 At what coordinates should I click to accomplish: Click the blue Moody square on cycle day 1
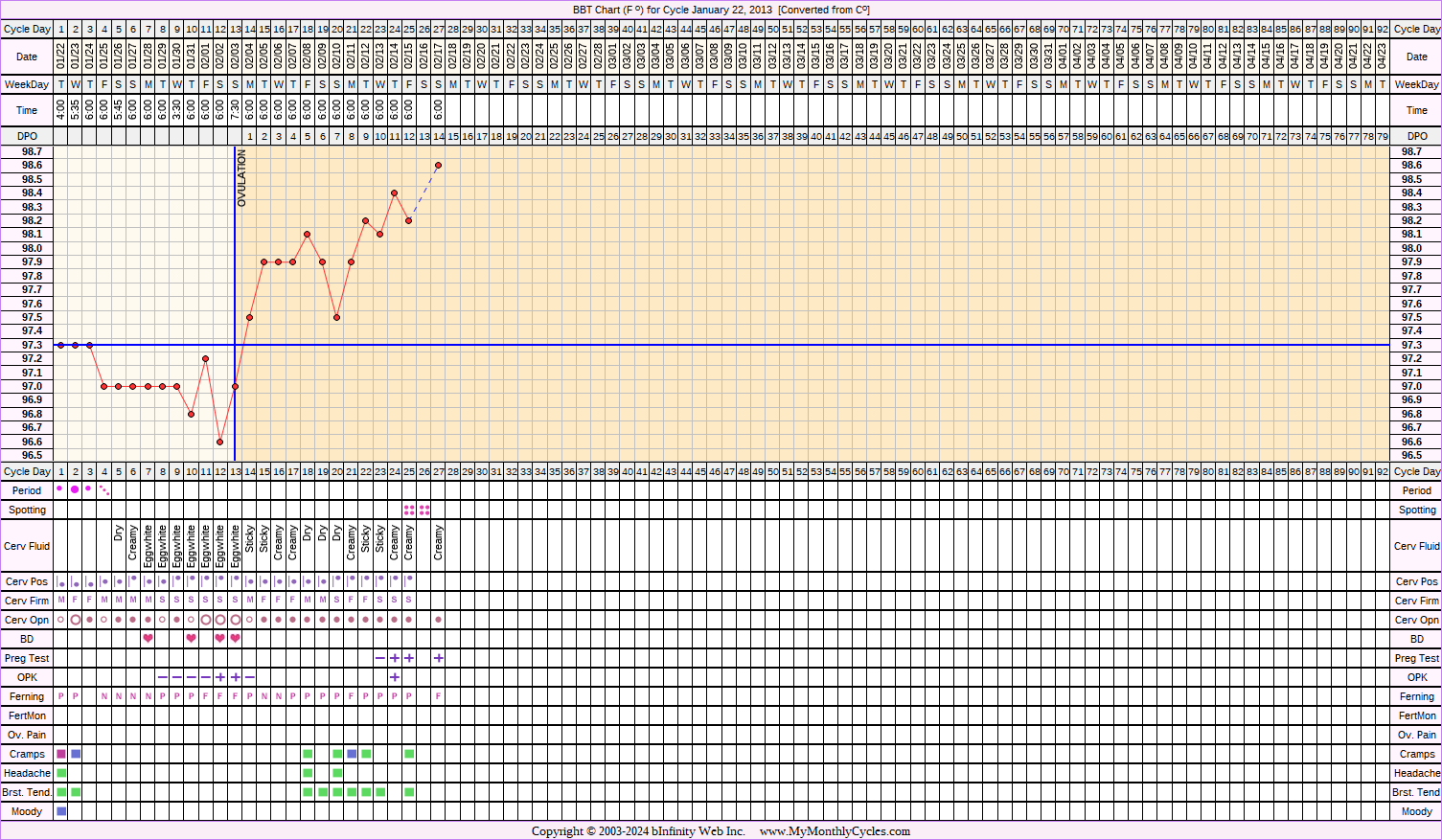(x=61, y=811)
